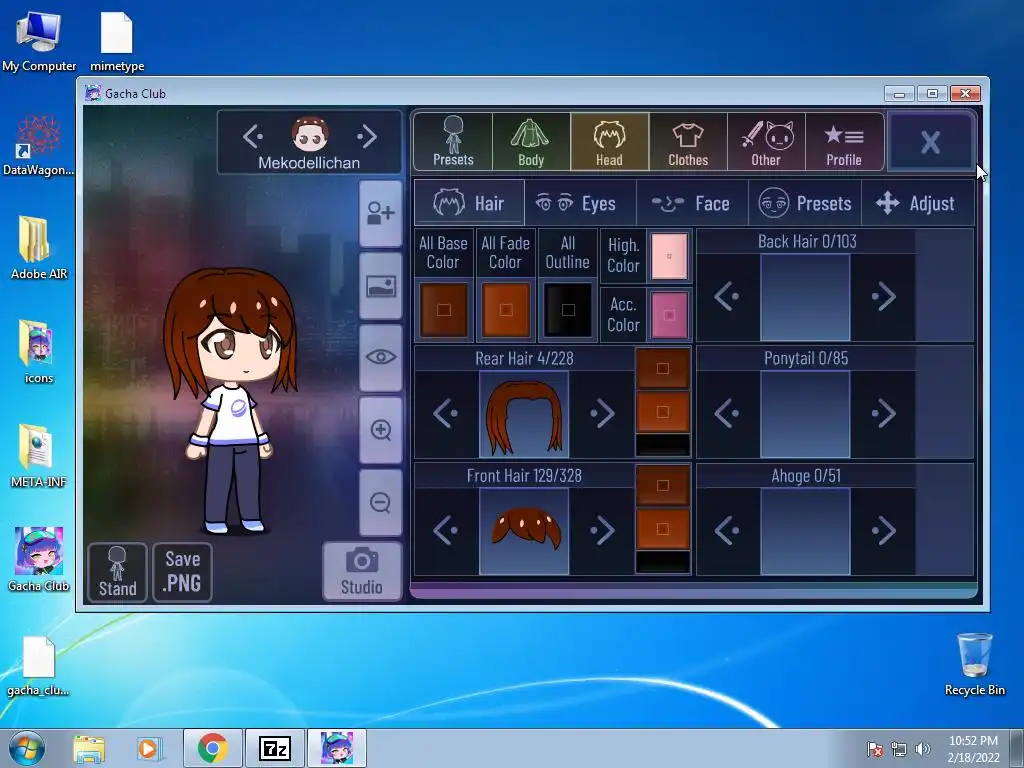Image resolution: width=1024 pixels, height=768 pixels.
Task: Open the face Presets sub-tab
Action: pyautogui.click(x=805, y=203)
